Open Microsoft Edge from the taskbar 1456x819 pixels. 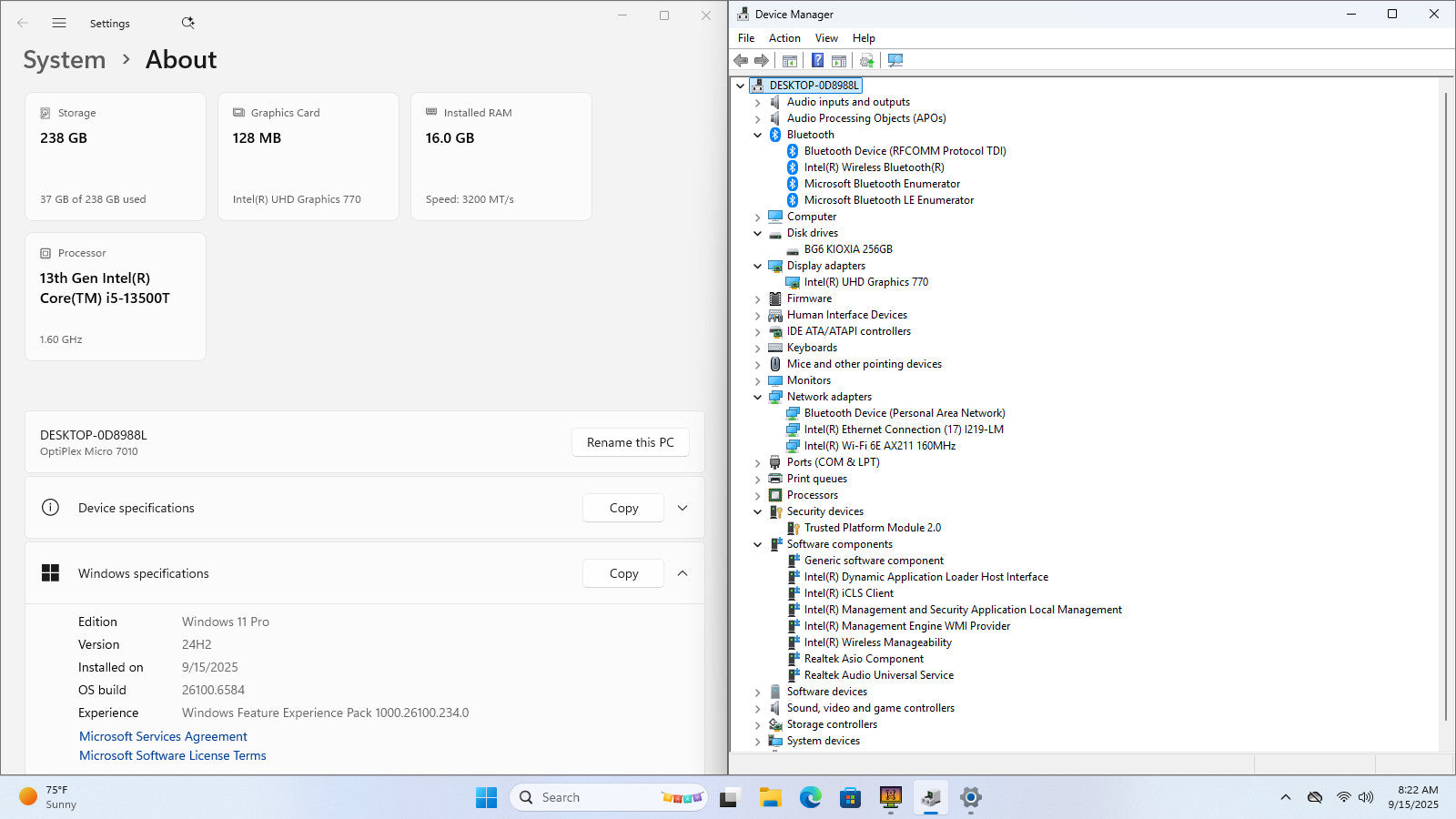point(811,797)
